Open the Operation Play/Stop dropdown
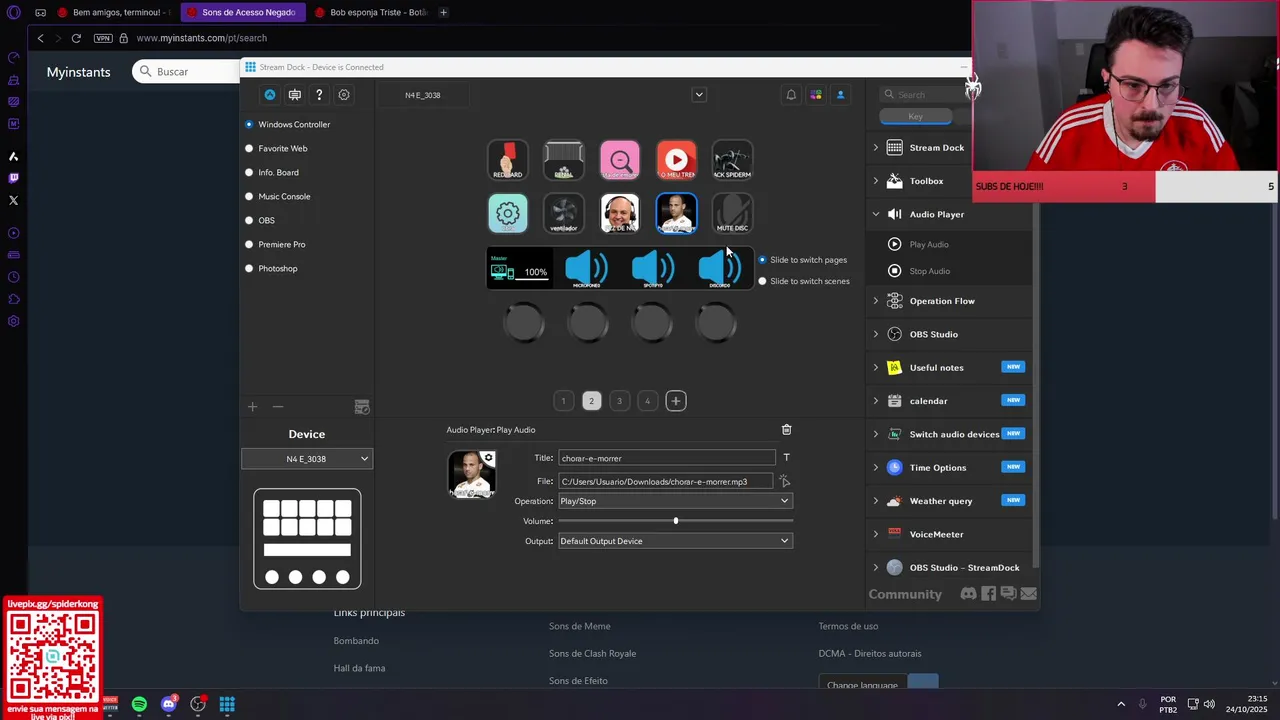The height and width of the screenshot is (720, 1280). click(x=675, y=501)
